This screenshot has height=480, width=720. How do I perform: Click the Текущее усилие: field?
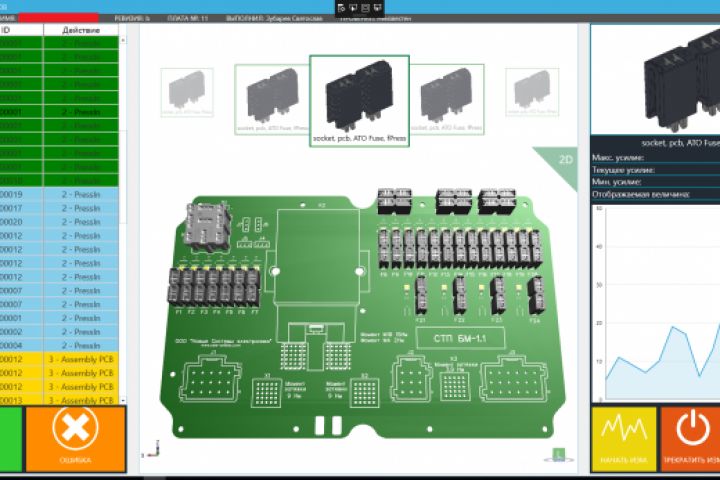coord(655,170)
